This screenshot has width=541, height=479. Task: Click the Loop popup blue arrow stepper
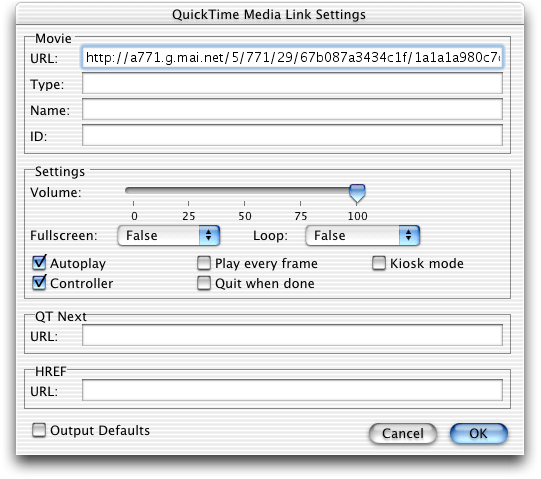409,236
